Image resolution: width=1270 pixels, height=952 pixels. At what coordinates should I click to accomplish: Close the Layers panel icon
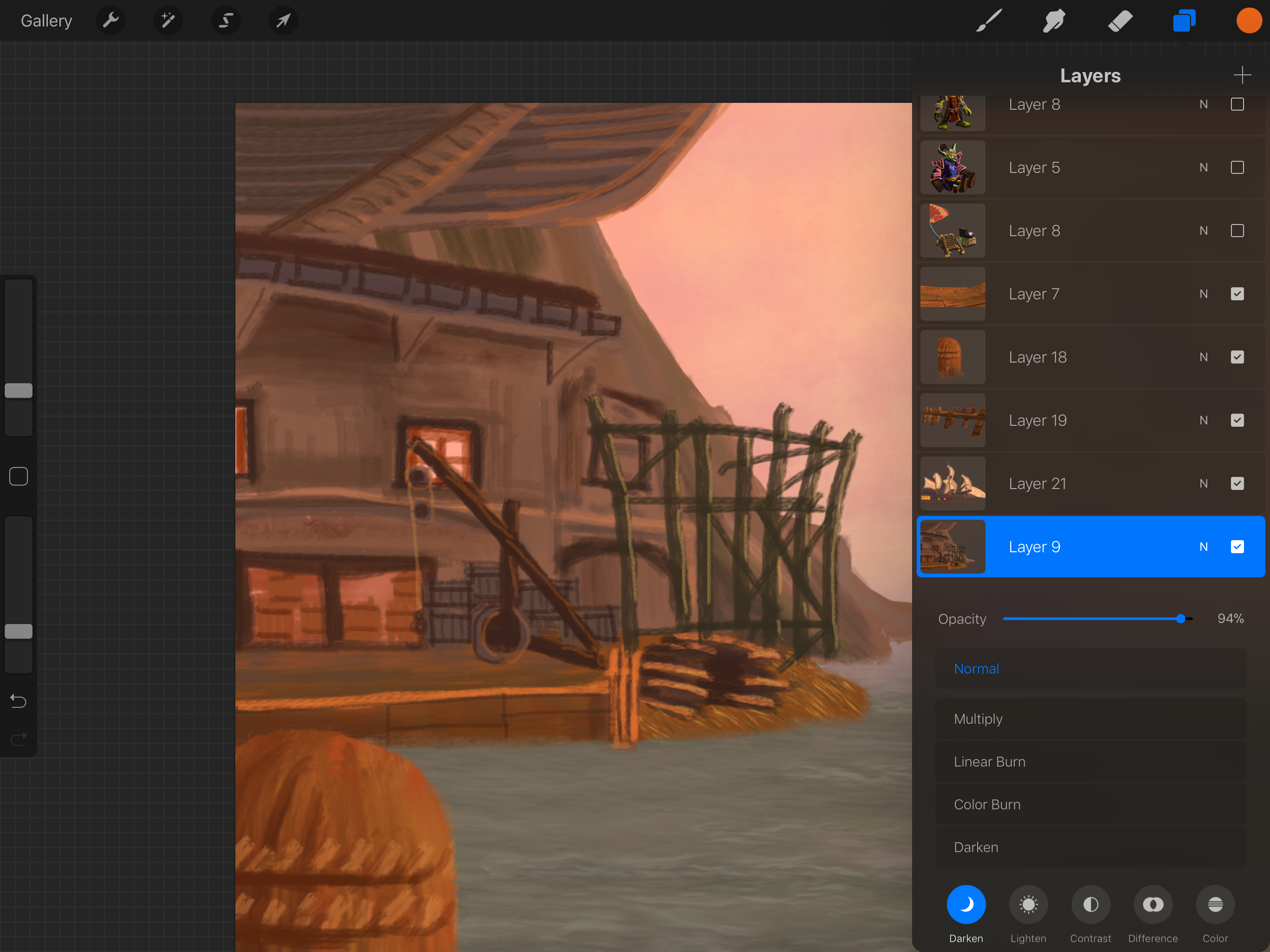(1184, 20)
